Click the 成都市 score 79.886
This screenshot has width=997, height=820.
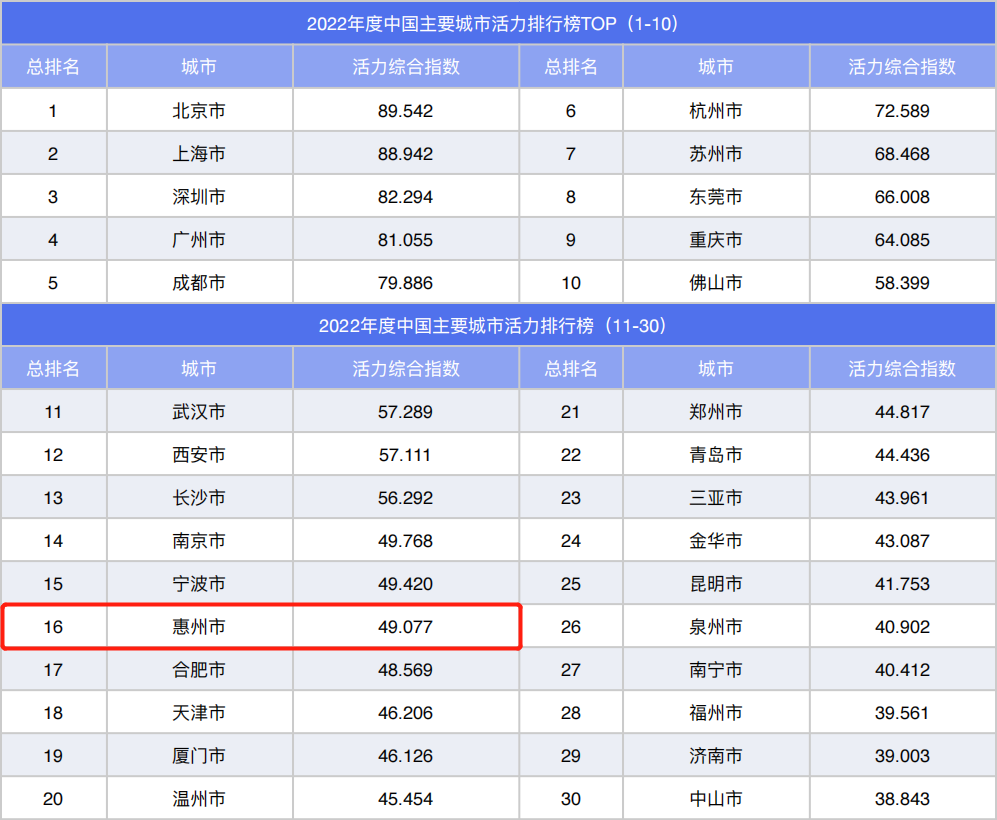pyautogui.click(x=405, y=283)
